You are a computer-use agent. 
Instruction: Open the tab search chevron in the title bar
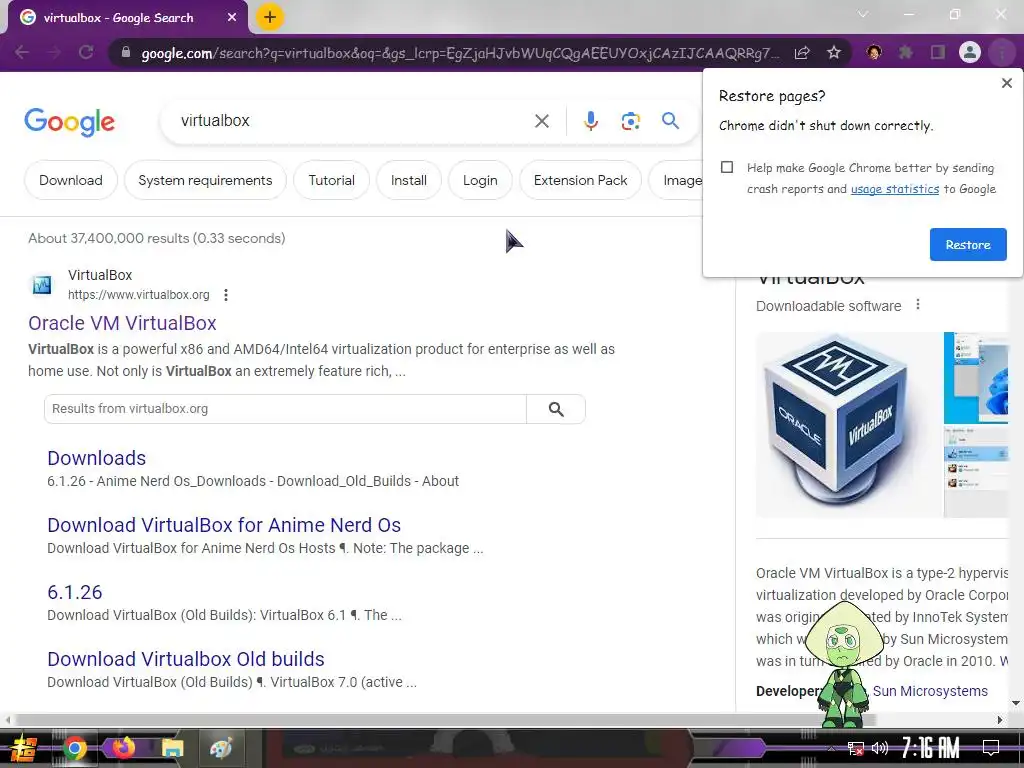pos(863,14)
